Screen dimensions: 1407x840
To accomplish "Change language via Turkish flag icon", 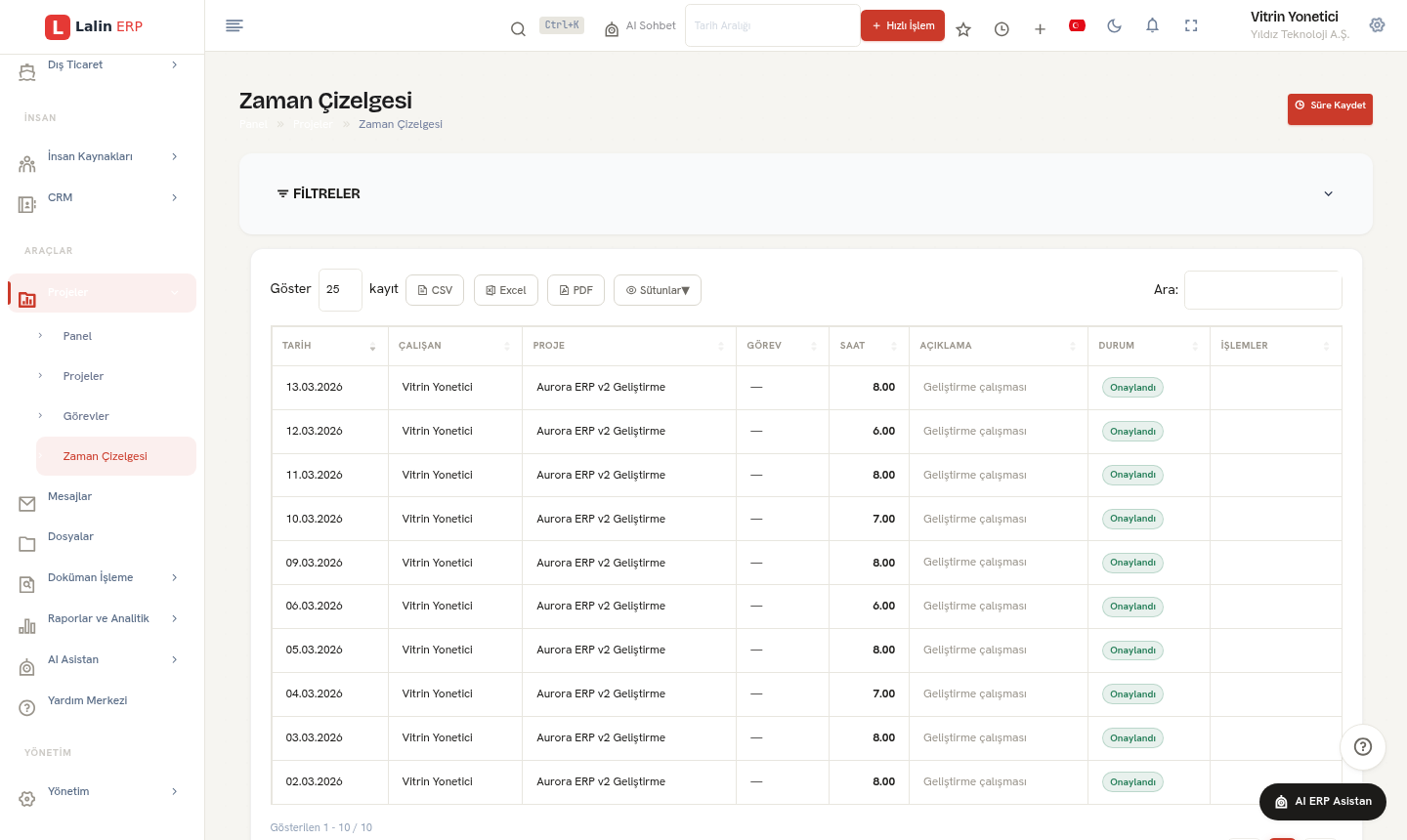I will [1078, 25].
